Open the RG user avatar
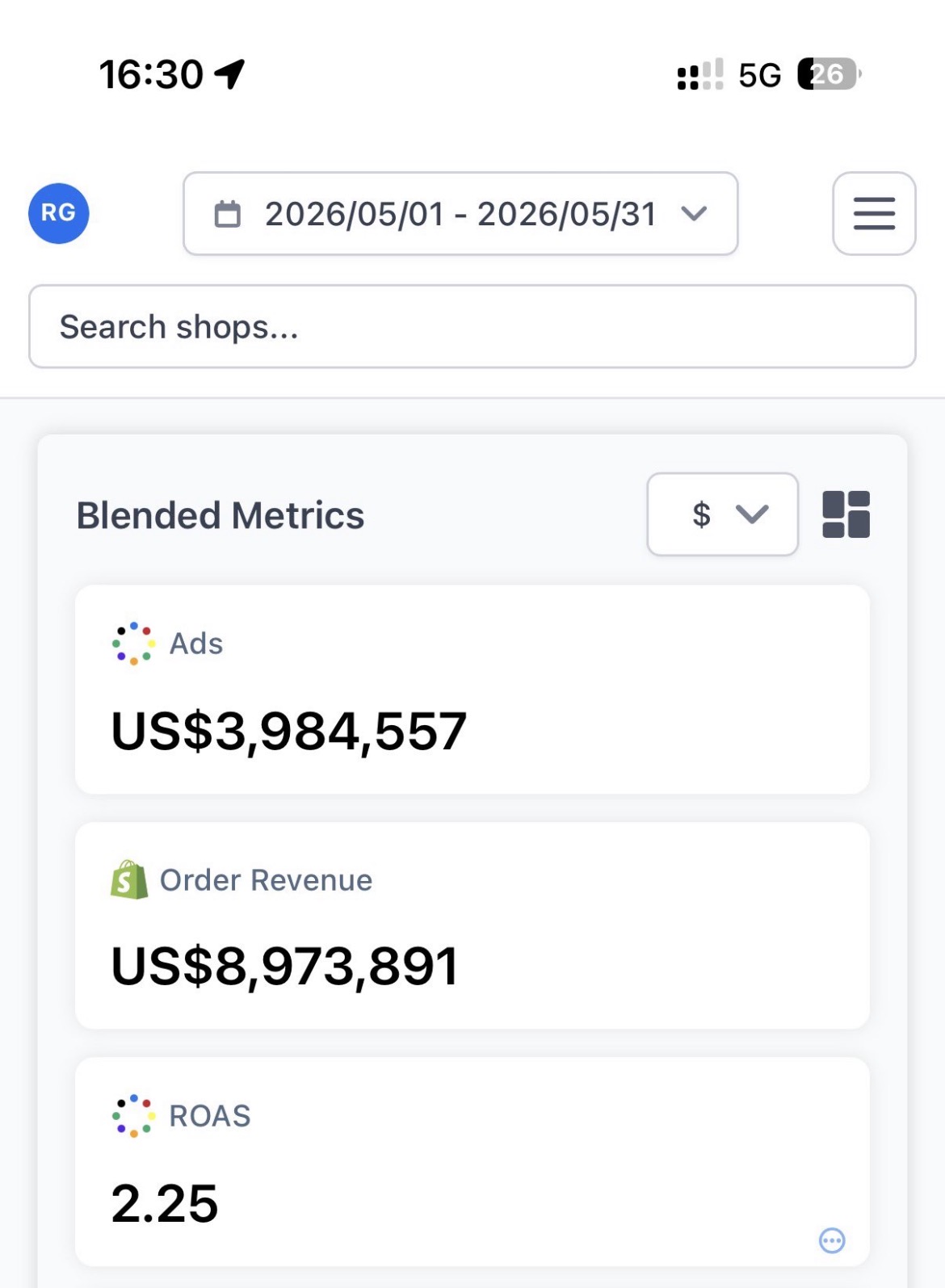945x1288 pixels. tap(59, 213)
